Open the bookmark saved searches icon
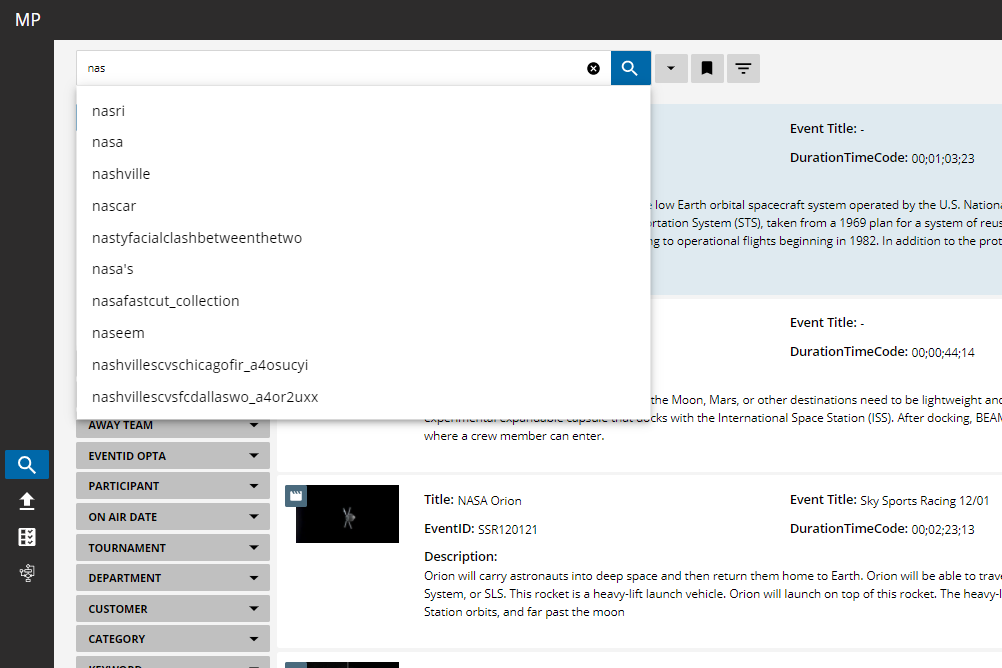This screenshot has height=668, width=1002. 707,68
